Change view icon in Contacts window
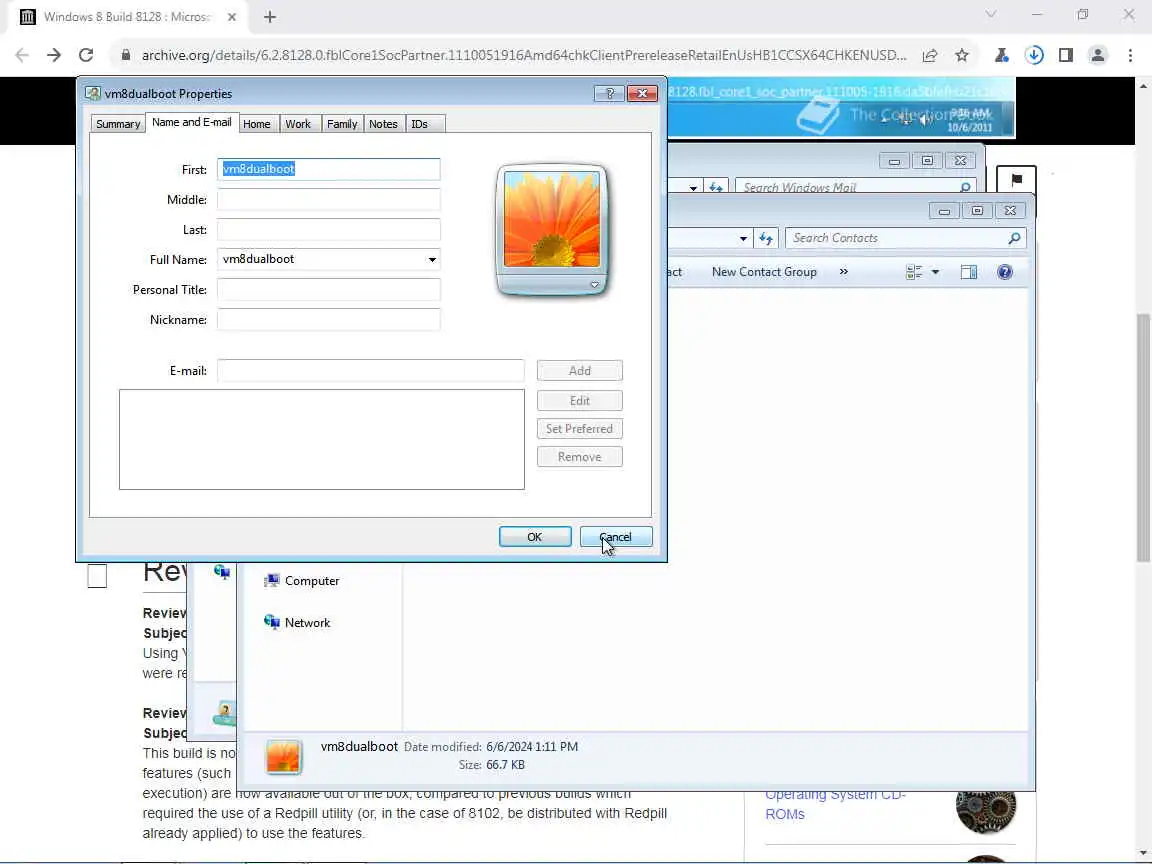Screen dimensions: 1152x864 tap(914, 272)
